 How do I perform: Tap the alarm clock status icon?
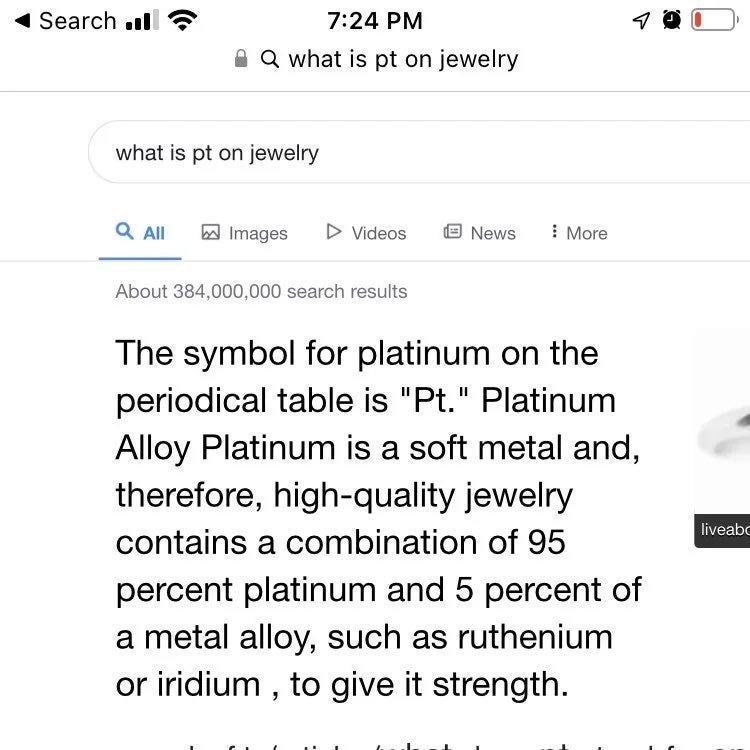point(672,20)
